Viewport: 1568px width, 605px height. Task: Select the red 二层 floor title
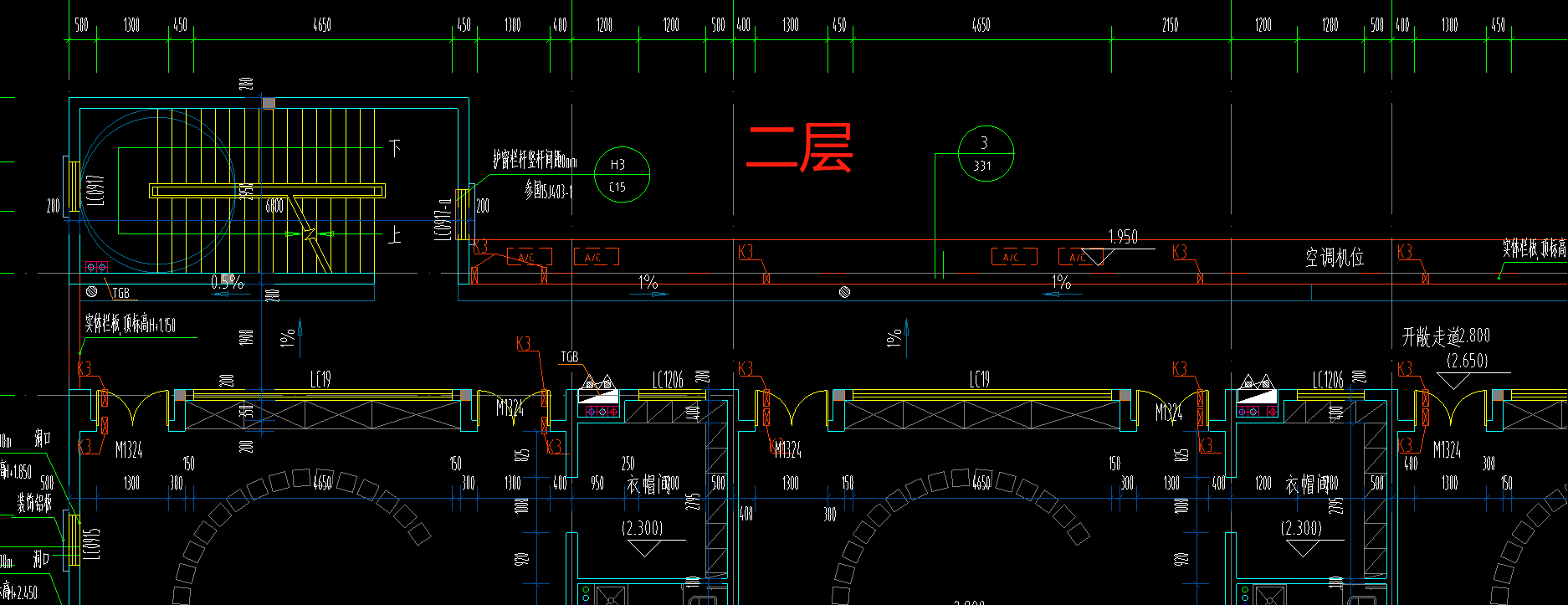coord(799,147)
